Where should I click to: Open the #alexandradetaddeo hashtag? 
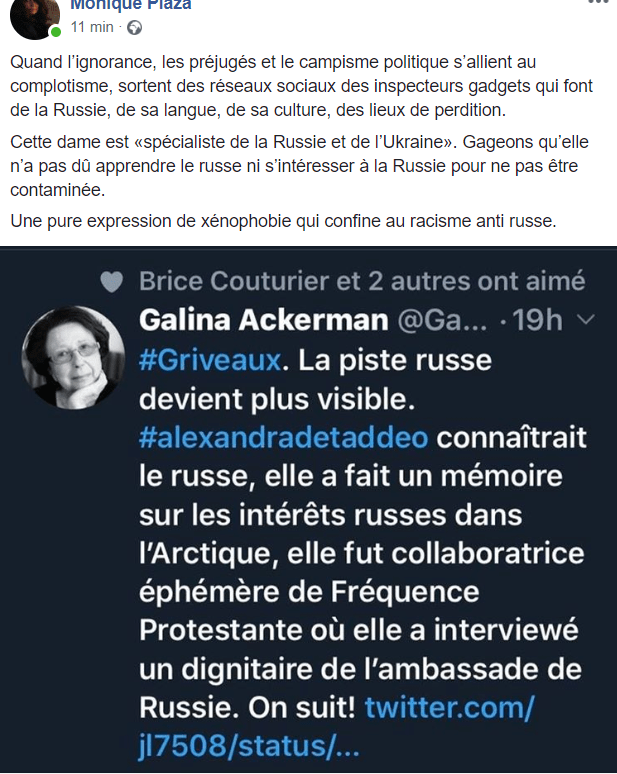[284, 438]
